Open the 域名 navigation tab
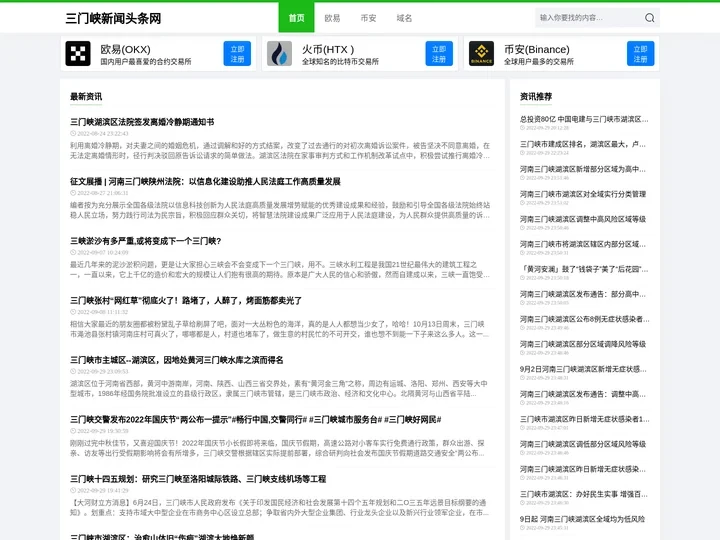 (x=404, y=18)
